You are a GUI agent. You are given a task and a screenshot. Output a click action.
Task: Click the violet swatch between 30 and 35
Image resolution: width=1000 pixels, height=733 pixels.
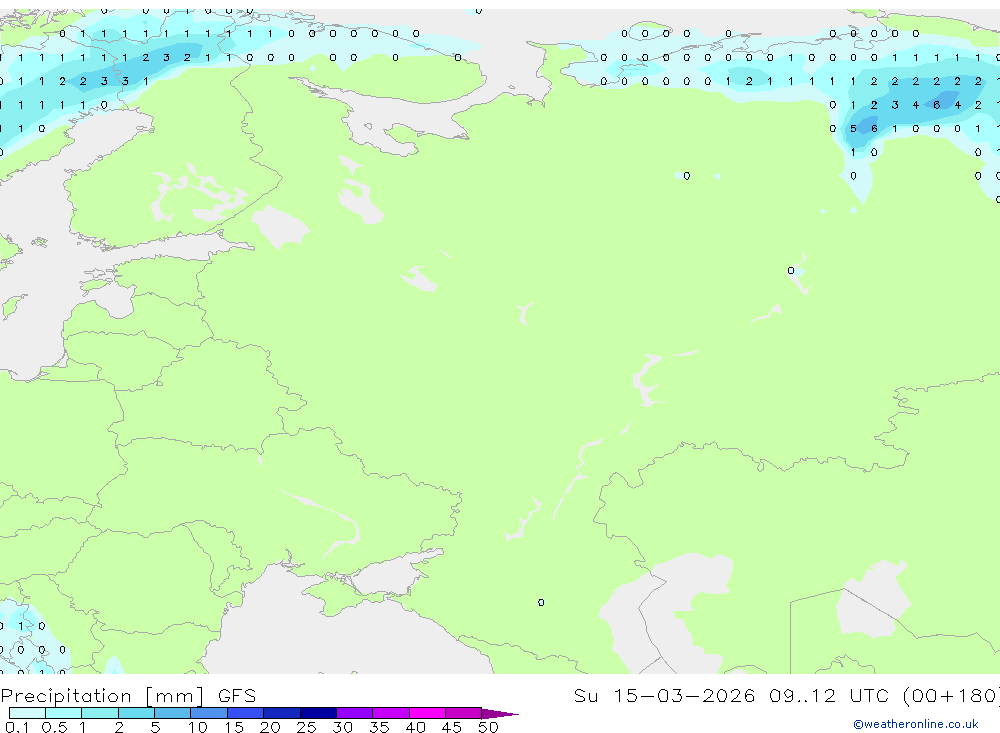pos(355,713)
